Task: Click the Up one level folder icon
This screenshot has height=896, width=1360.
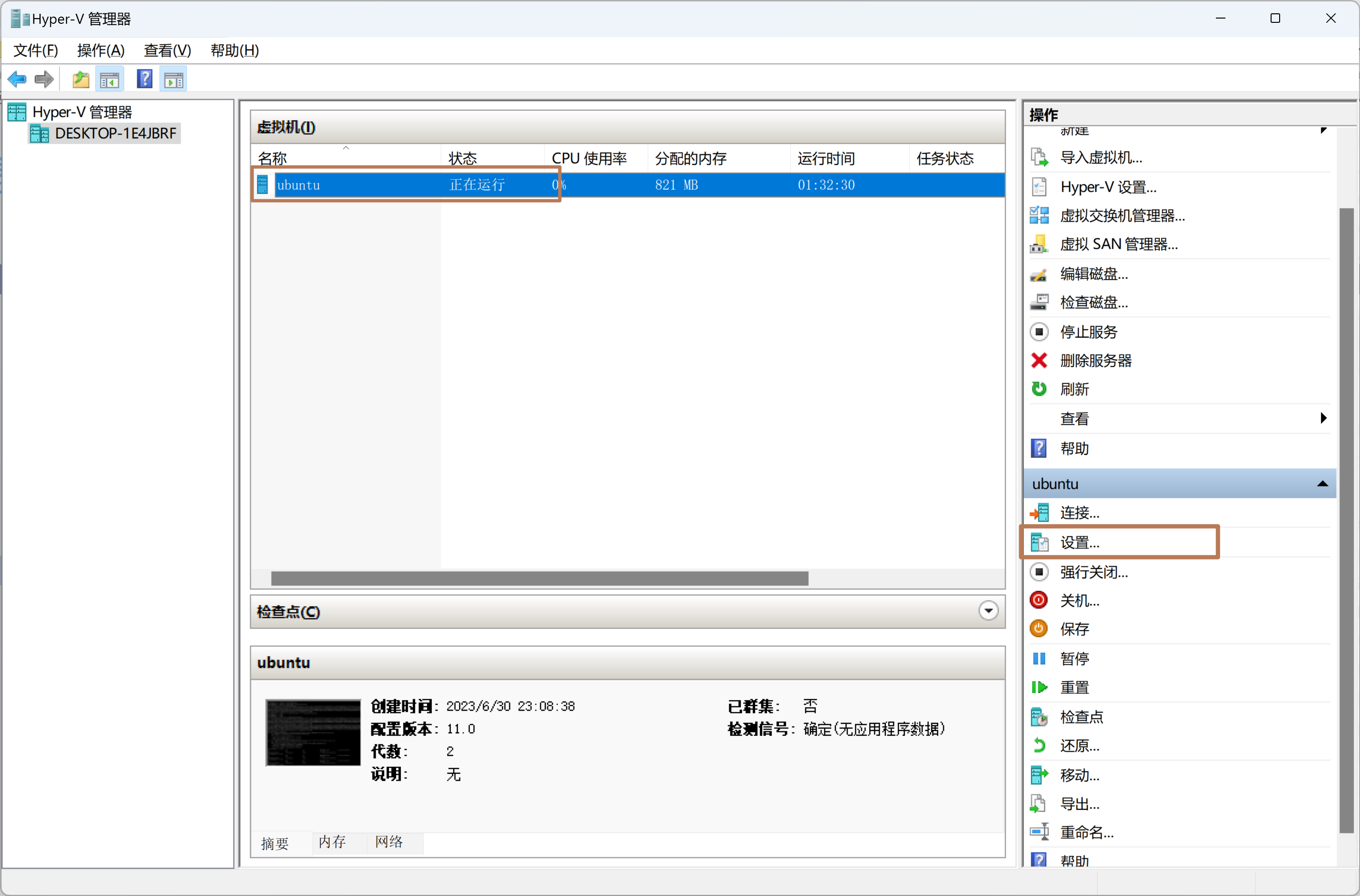Action: 81,79
